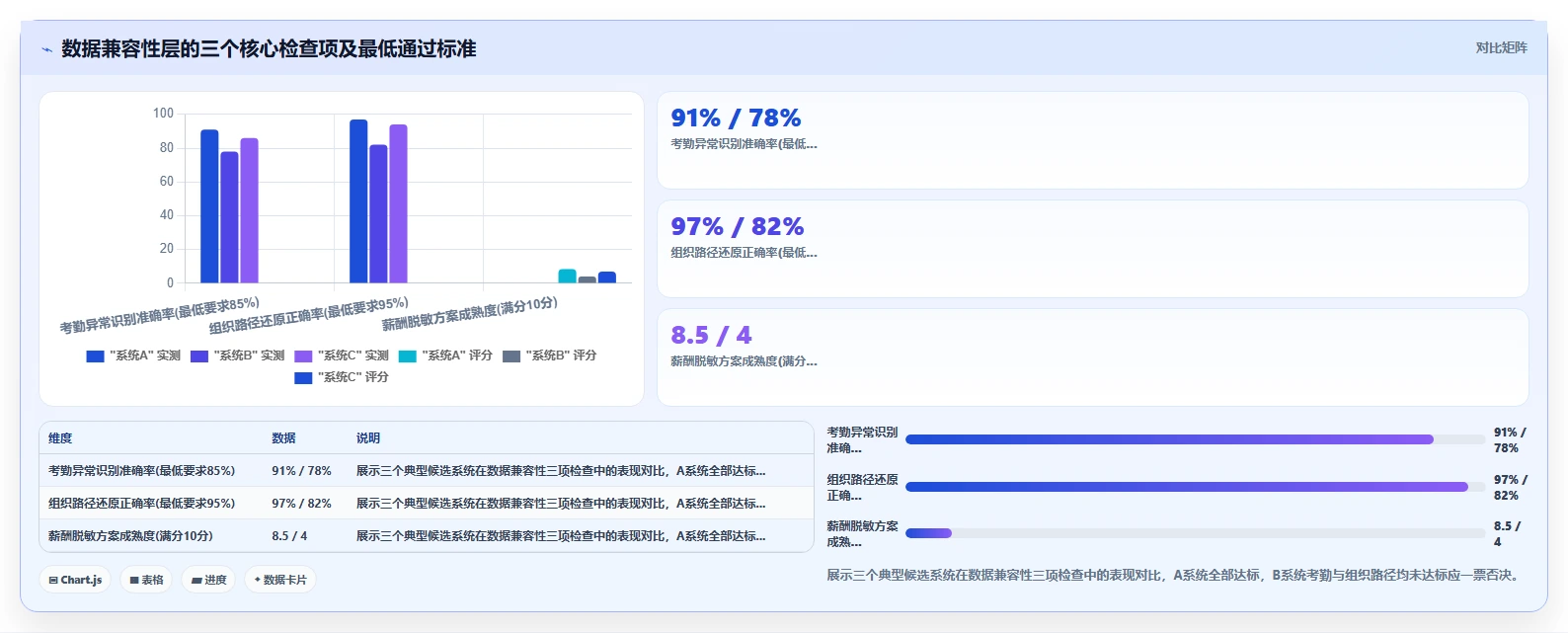
Task: Click the 组织路径还原 progress bar
Action: [1195, 487]
